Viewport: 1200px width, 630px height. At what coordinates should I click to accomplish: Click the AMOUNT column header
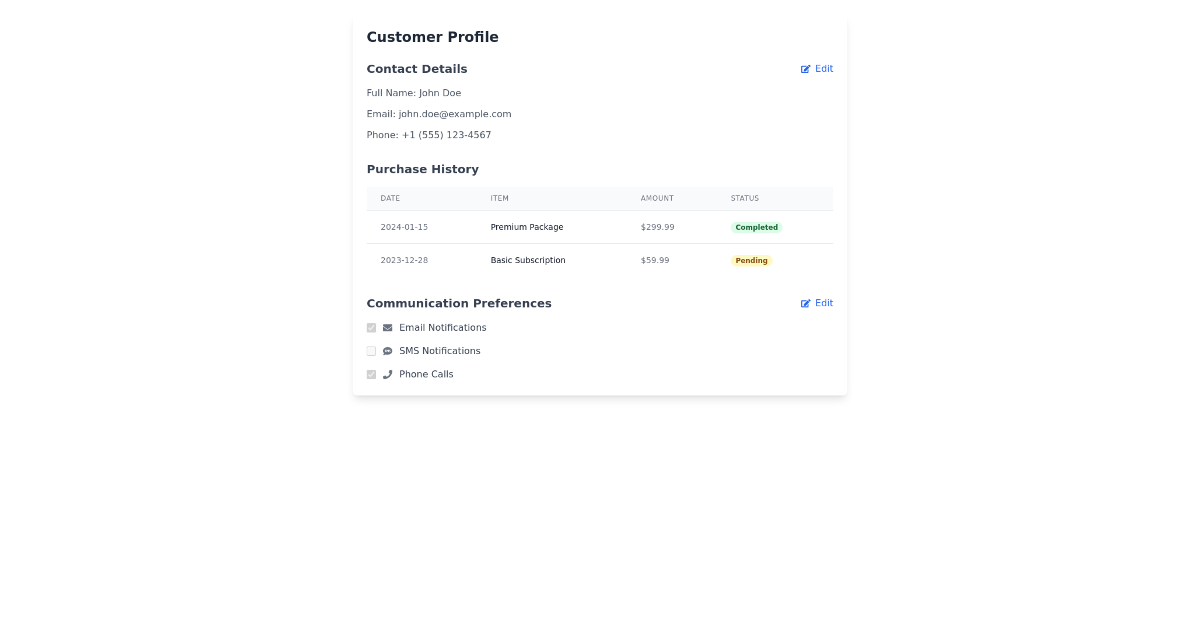(x=657, y=198)
